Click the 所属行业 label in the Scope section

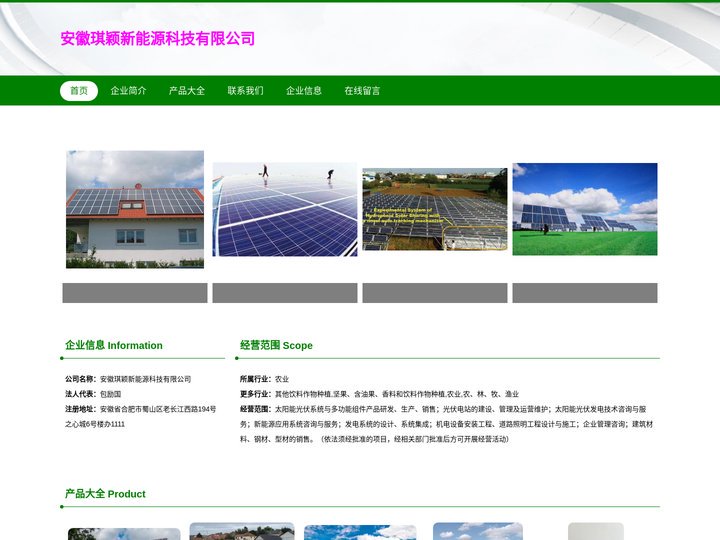coord(255,379)
